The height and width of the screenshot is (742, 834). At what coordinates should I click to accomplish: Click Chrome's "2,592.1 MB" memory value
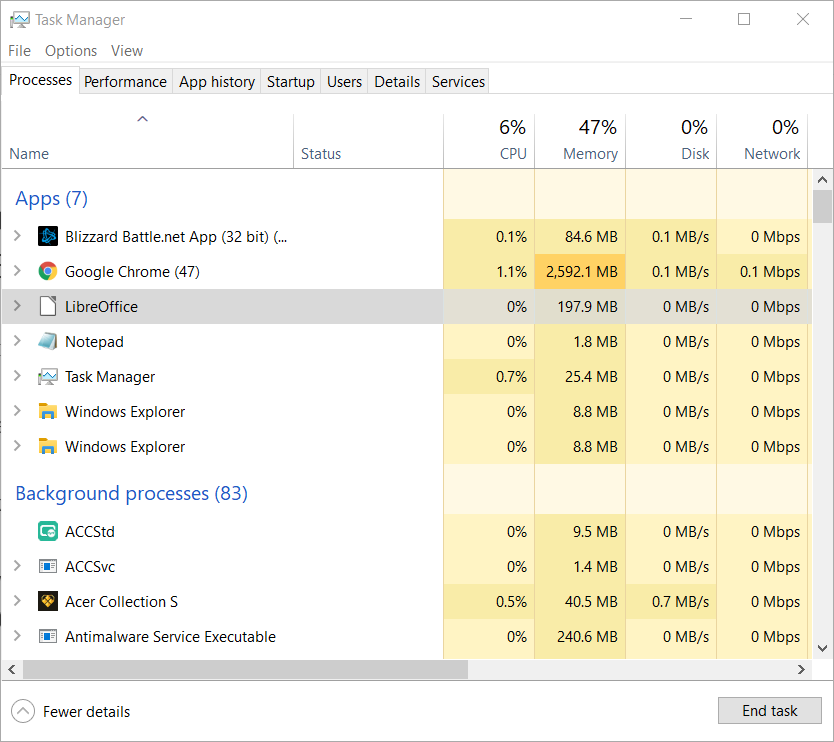(582, 272)
